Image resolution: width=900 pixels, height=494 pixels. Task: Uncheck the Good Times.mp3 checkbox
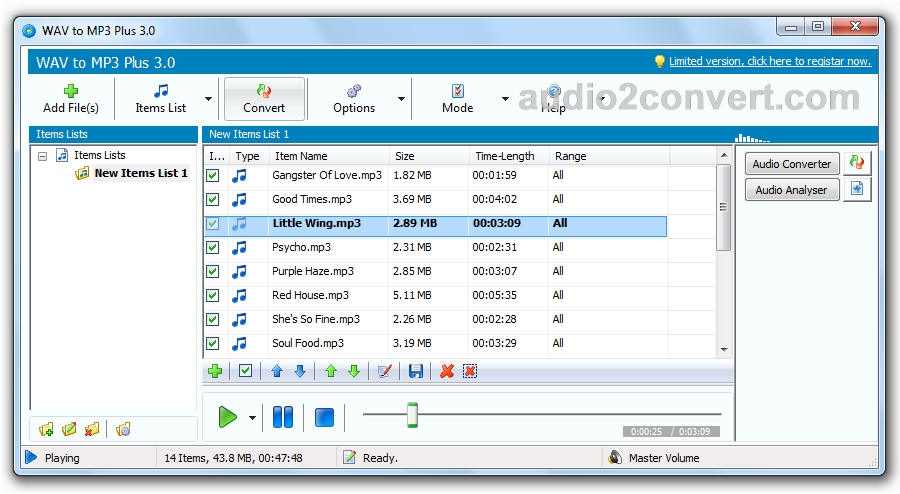coord(213,199)
